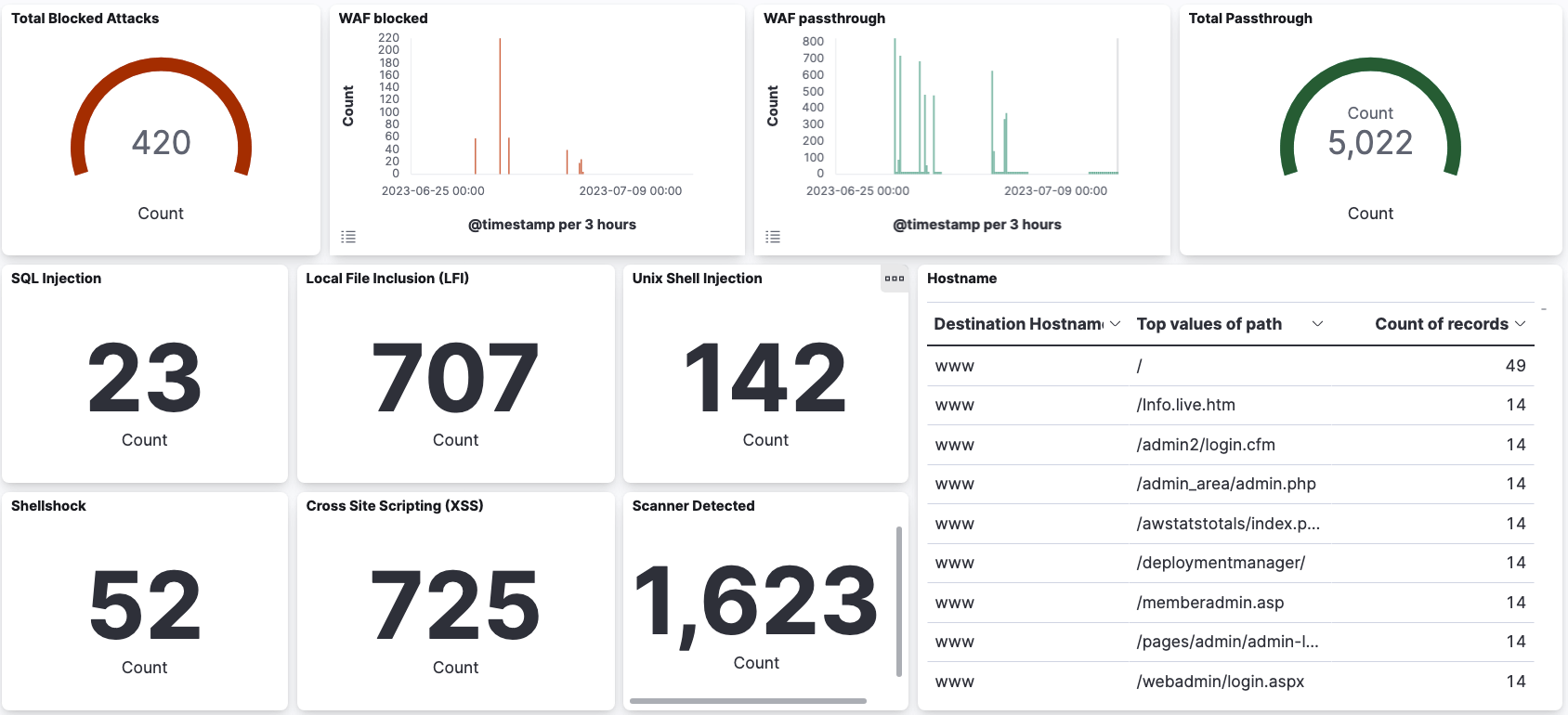Click 2023-07-09 date label under WAF blocked chart
This screenshot has height=715, width=1568.
(631, 190)
